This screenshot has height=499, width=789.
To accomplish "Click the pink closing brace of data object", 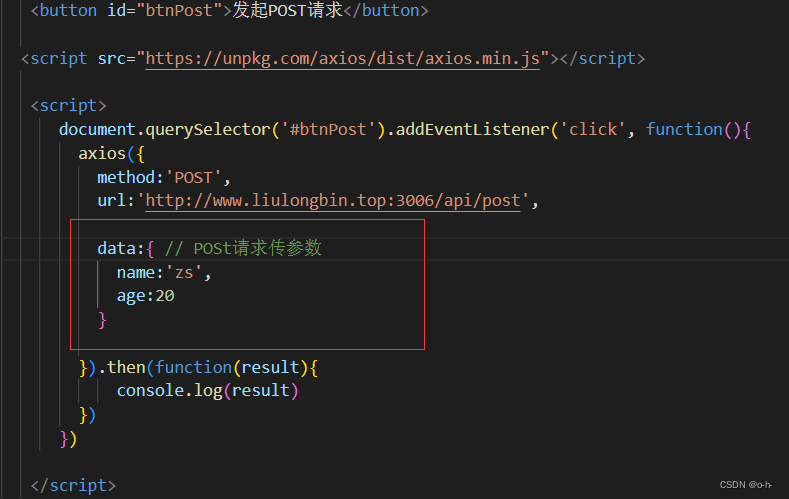I will (x=103, y=320).
